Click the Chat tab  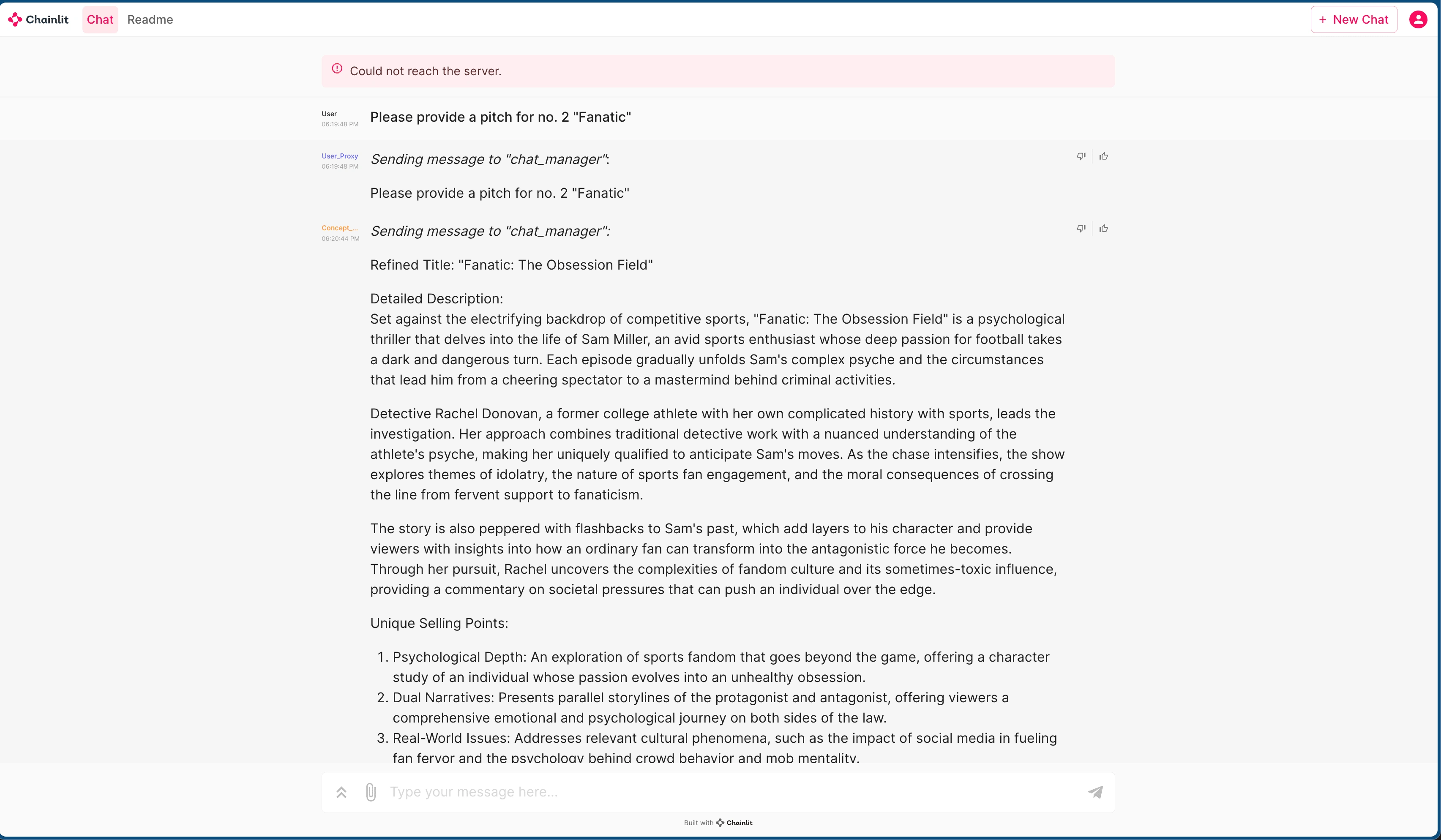click(99, 19)
